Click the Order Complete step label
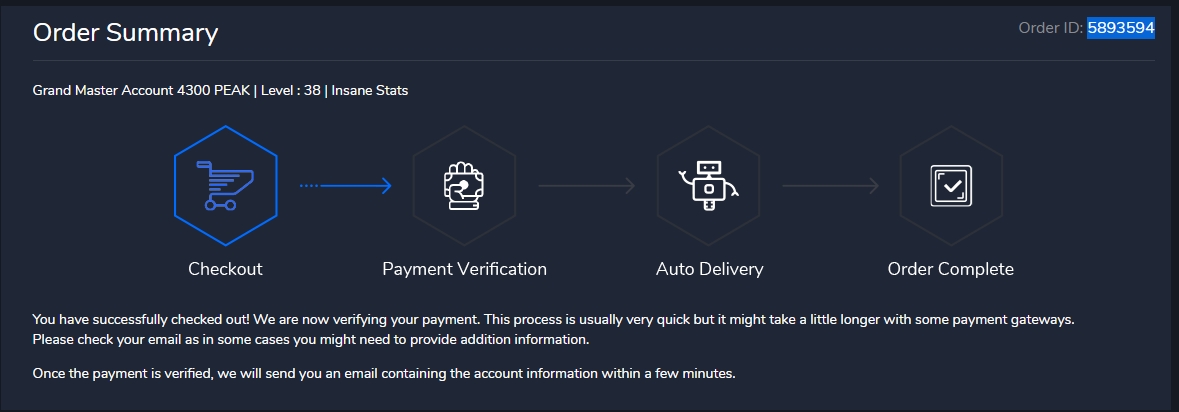1179x412 pixels. [x=950, y=269]
